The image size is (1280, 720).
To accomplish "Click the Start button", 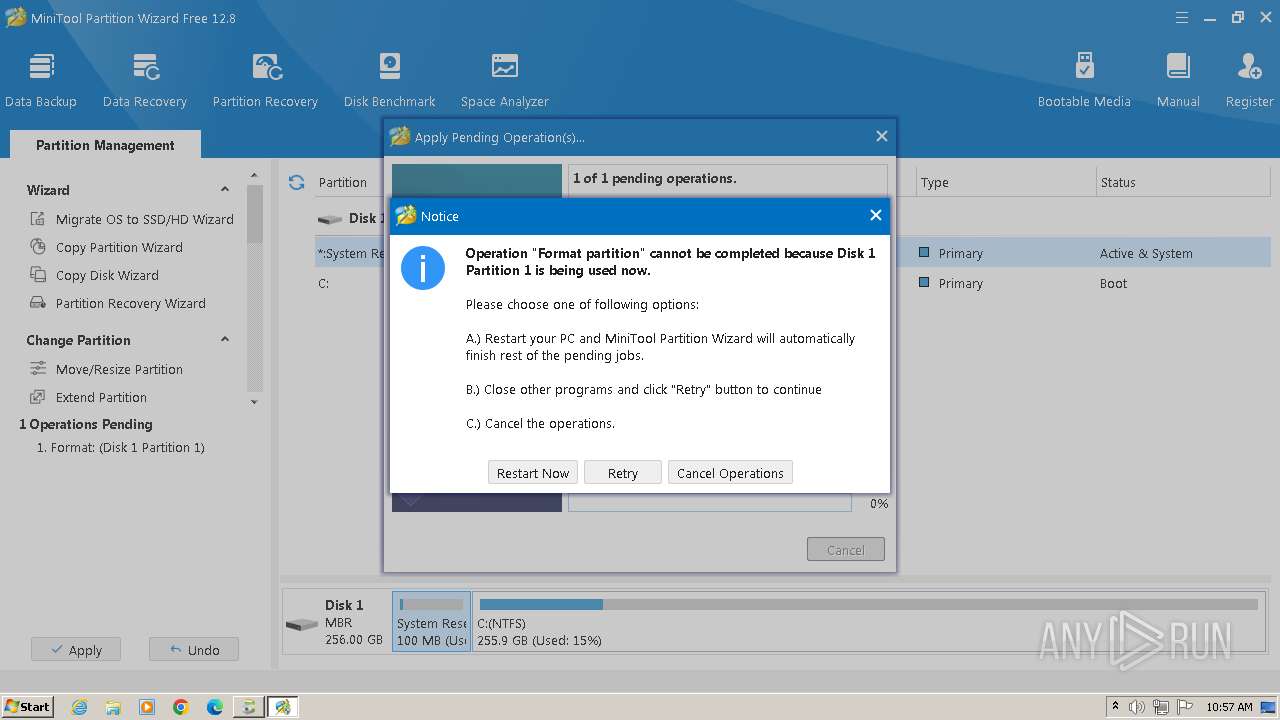I will 28,707.
